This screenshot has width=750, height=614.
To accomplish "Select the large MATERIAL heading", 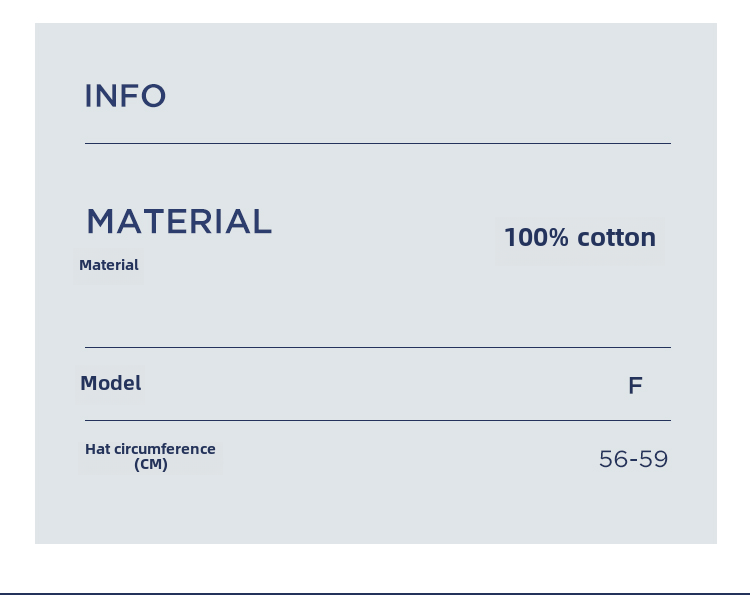I will coord(179,221).
